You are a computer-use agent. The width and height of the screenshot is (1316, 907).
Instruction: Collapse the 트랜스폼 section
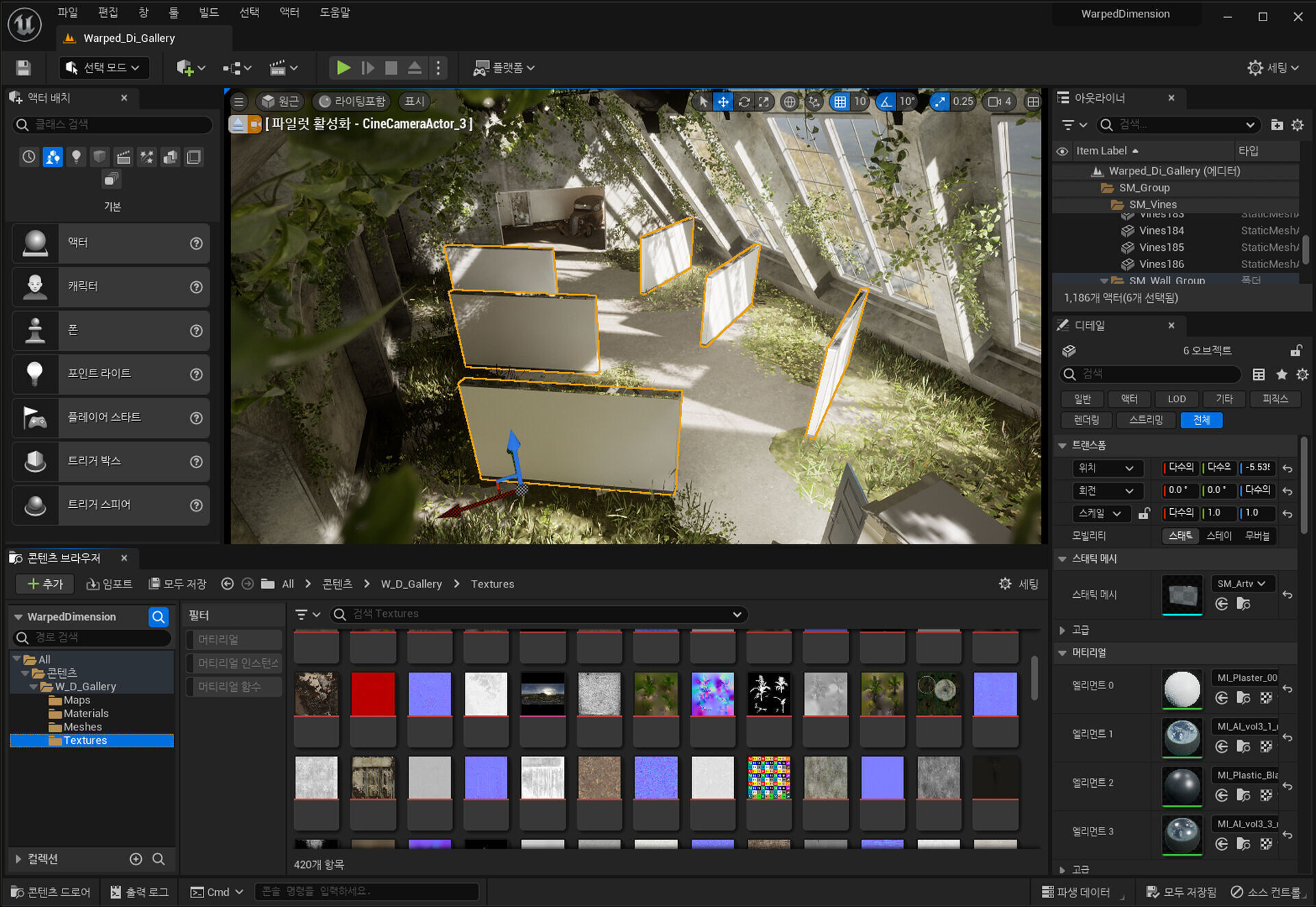(x=1062, y=446)
